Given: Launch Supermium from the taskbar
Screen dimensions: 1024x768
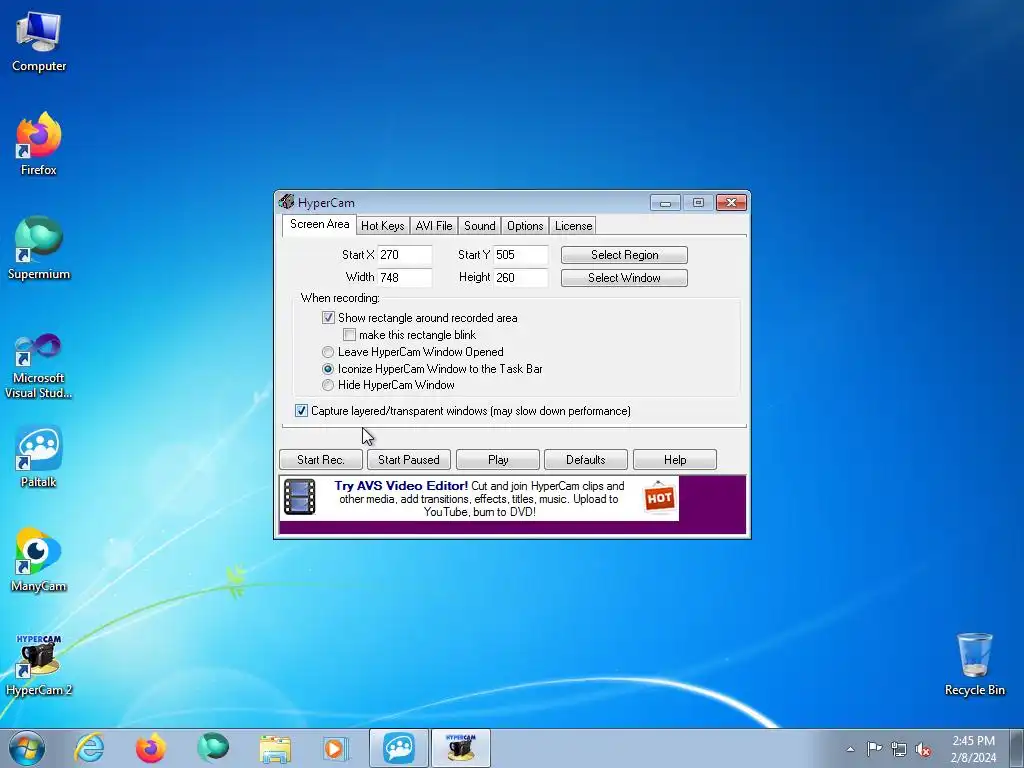Looking at the screenshot, I should tap(213, 748).
